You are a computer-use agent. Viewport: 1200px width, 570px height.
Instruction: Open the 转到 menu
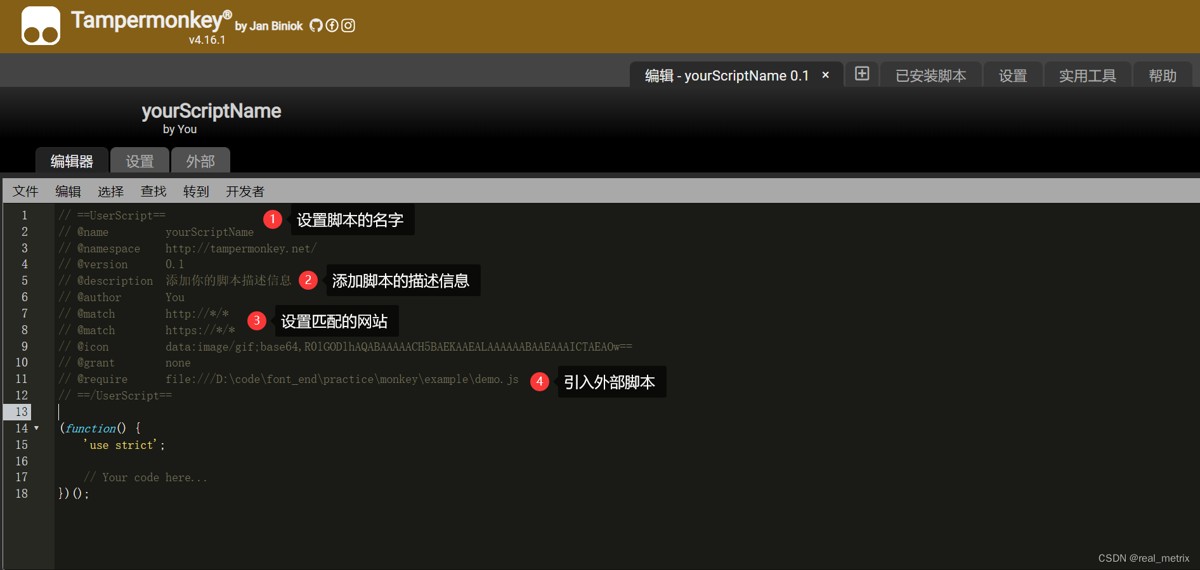click(x=196, y=191)
